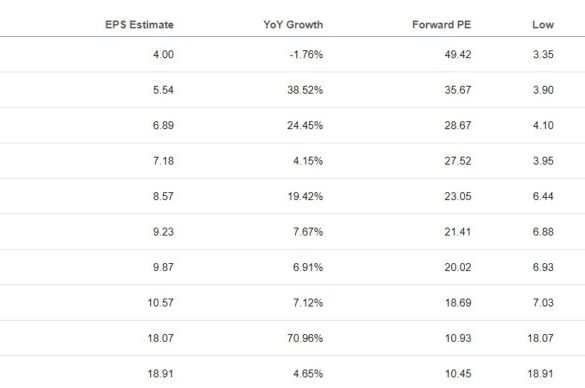Select the 4.00 EPS estimate cell
The width and height of the screenshot is (585, 388).
click(163, 54)
